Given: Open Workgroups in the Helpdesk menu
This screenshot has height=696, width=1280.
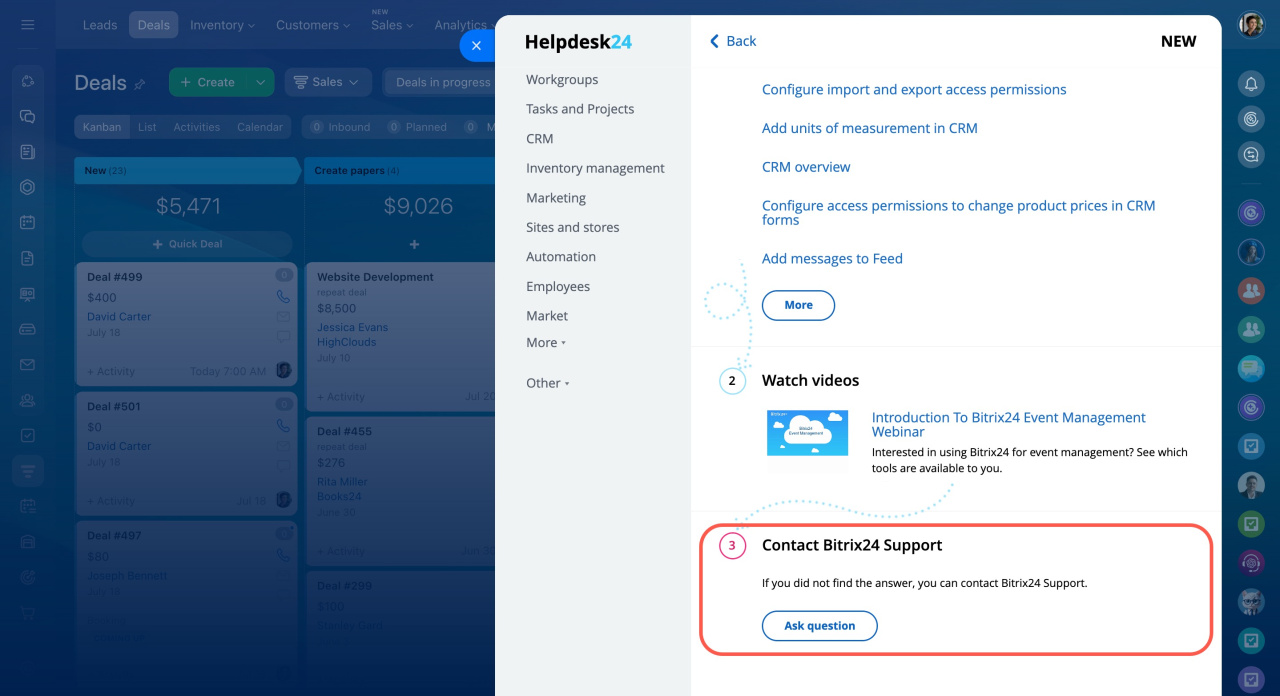Looking at the screenshot, I should coord(562,80).
